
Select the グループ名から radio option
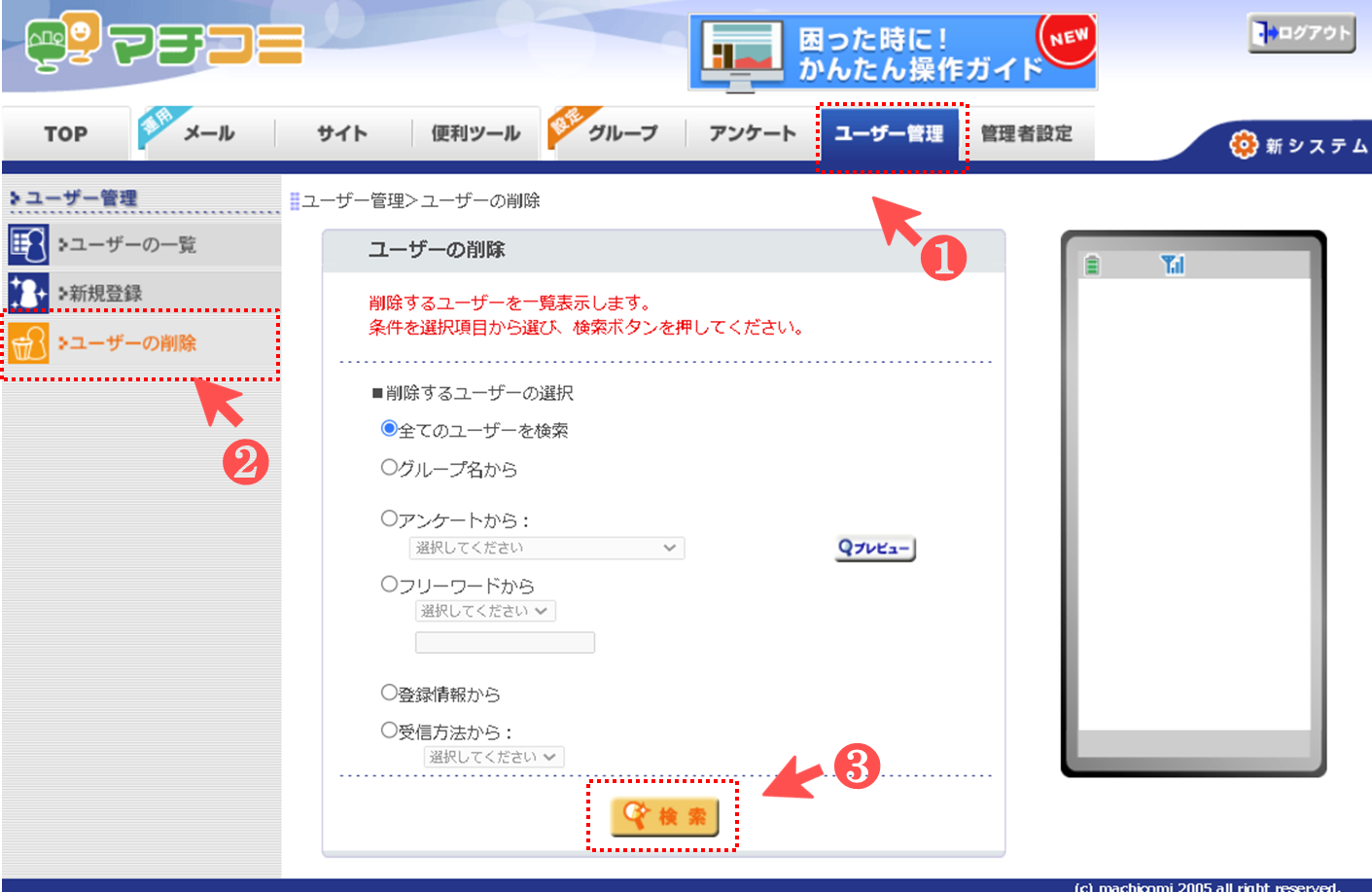click(x=389, y=468)
